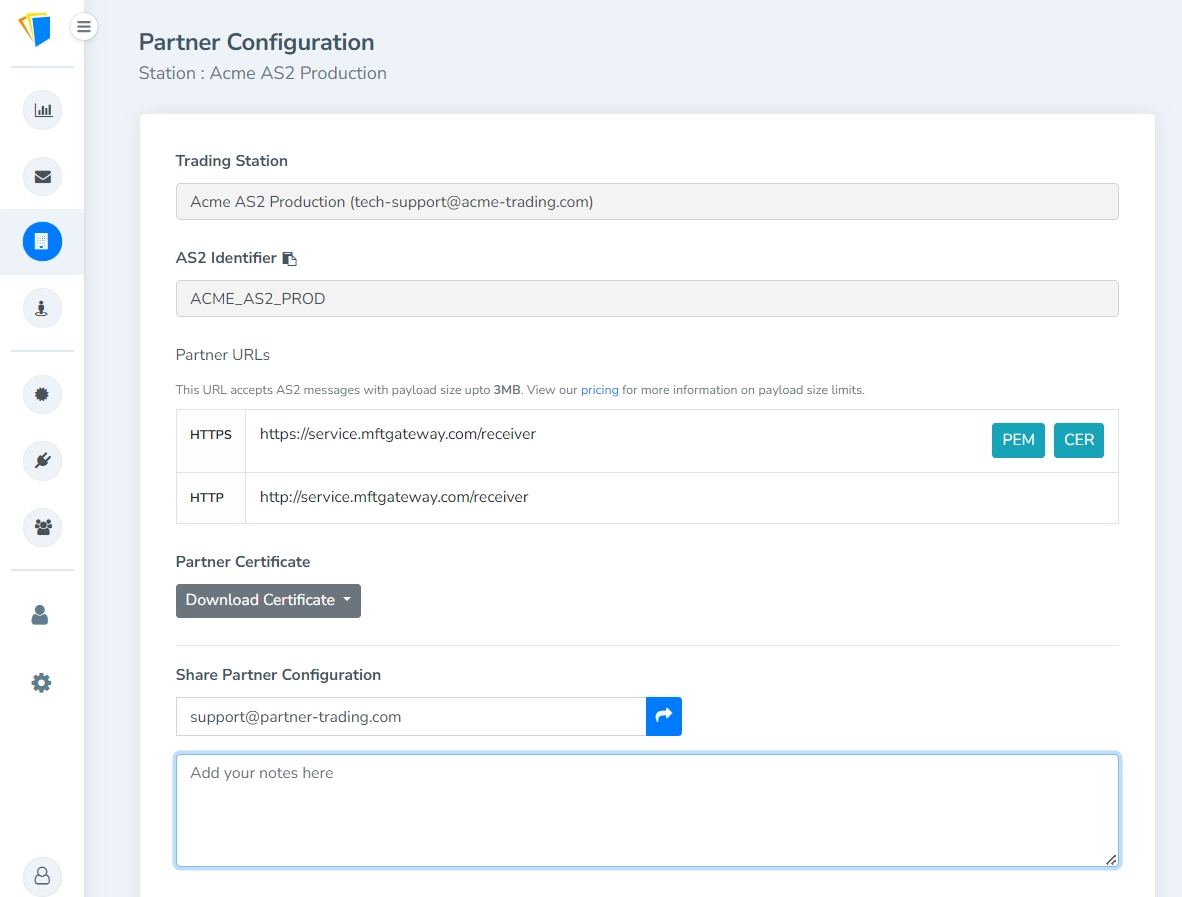1182x897 pixels.
Task: Open the pricing link for payload size limits
Action: 599,390
